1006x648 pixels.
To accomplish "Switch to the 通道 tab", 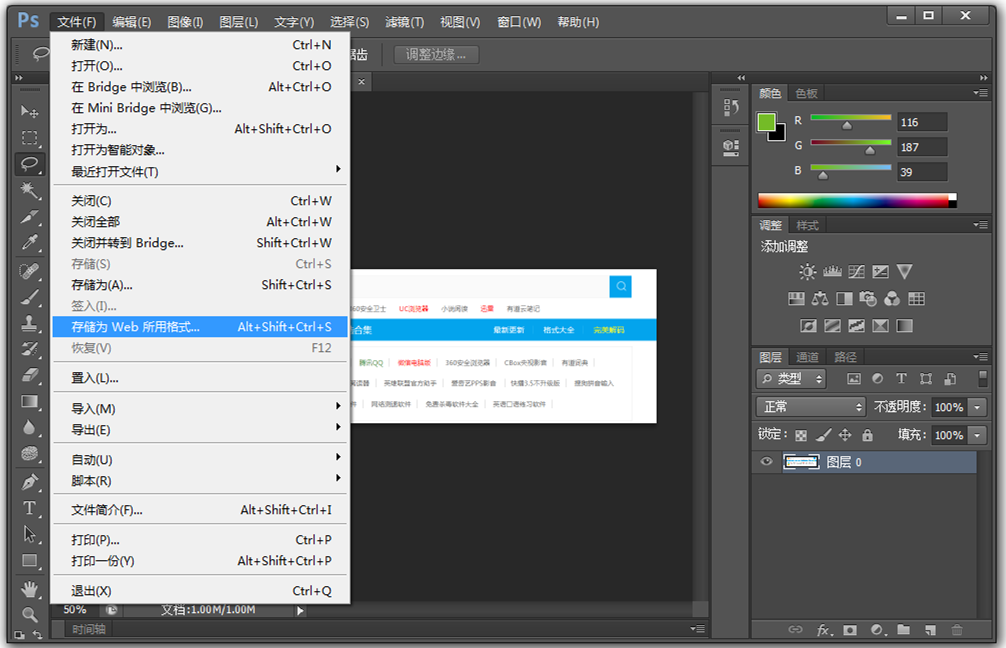I will coord(807,357).
